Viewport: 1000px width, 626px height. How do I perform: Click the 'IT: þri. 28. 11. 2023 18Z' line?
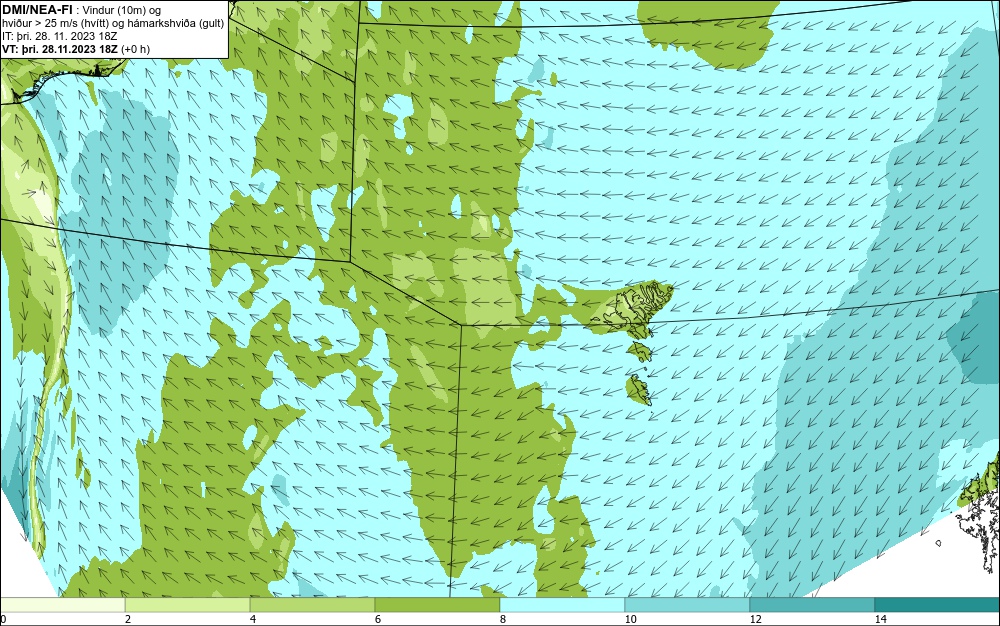coord(59,36)
